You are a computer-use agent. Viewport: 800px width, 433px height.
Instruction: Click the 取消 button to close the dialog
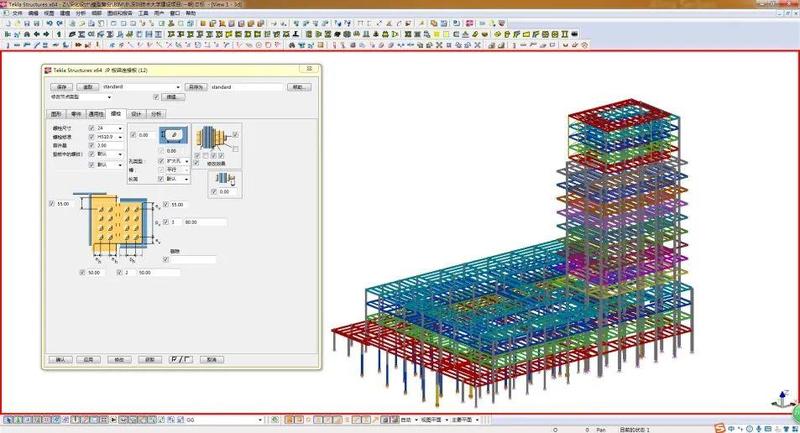coord(210,358)
